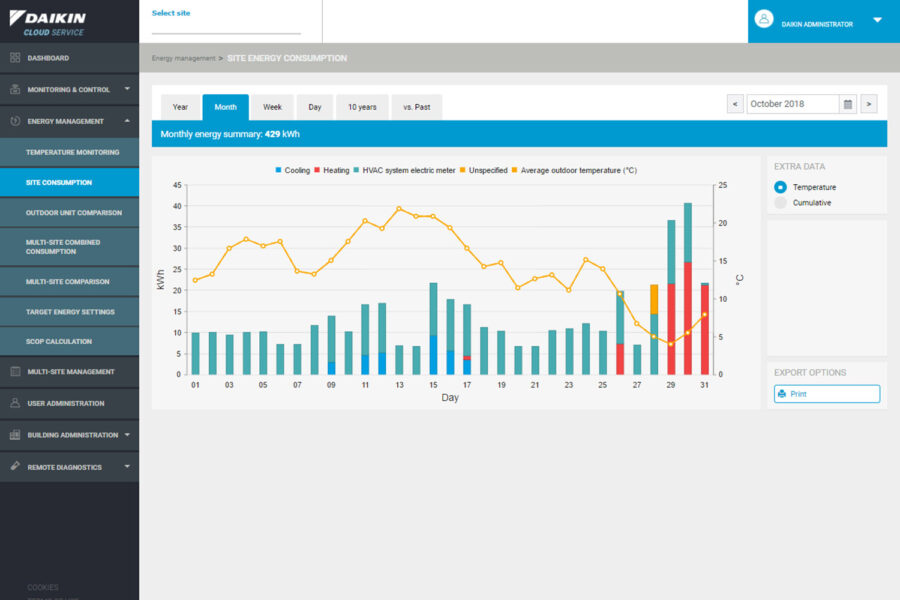Screen dimensions: 900x600
Task: Open Target Energy Settings menu item
Action: [69, 312]
